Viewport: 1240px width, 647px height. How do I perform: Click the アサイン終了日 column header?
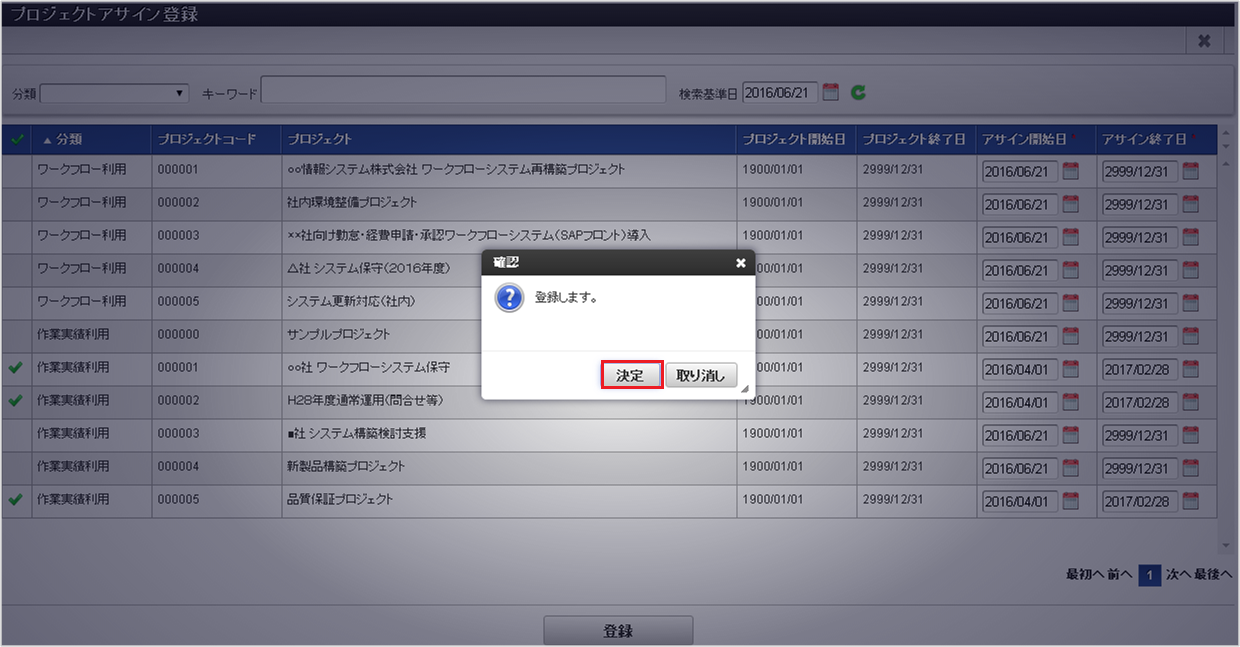pyautogui.click(x=1157, y=139)
